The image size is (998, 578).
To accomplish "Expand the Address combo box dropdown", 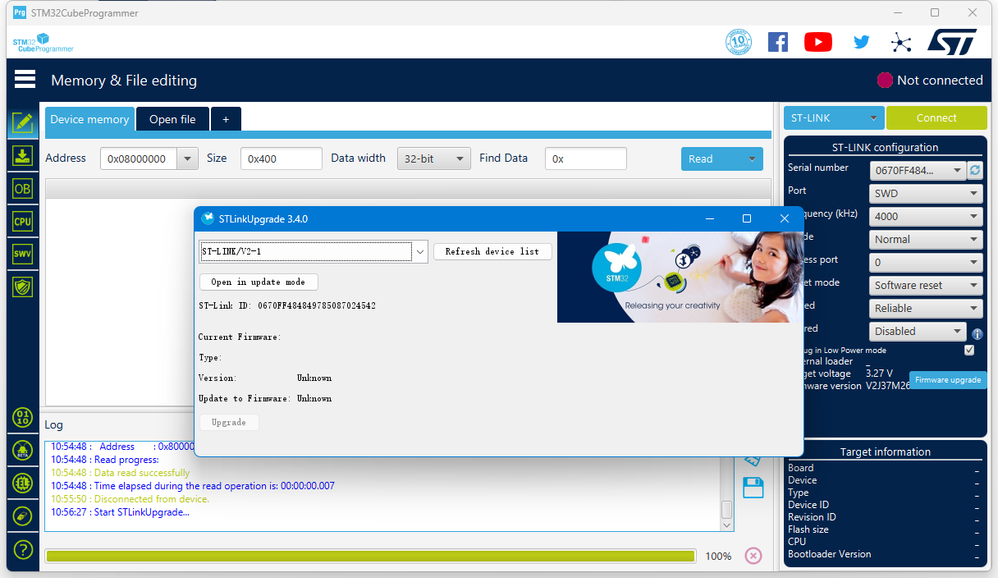I will [x=187, y=159].
